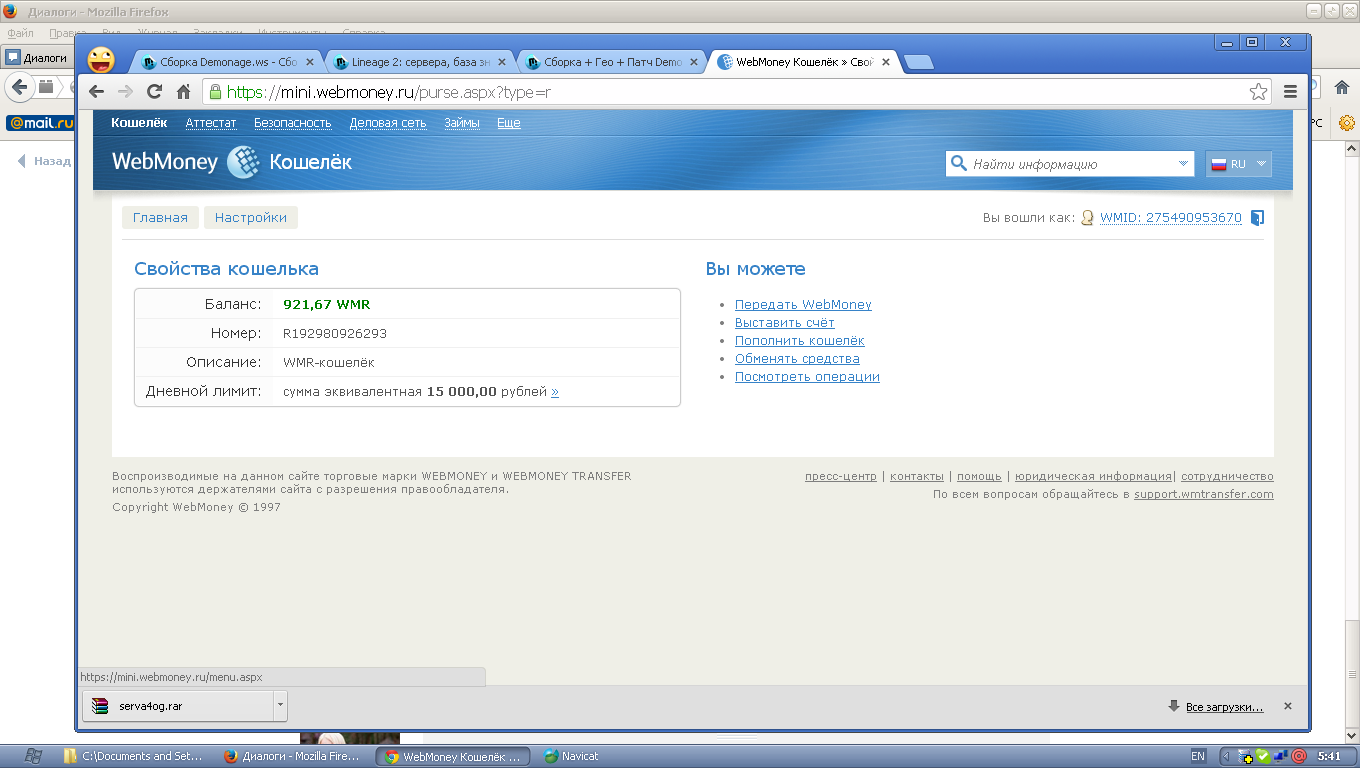Click Передать WebMoney link
This screenshot has width=1360, height=768.
[803, 305]
